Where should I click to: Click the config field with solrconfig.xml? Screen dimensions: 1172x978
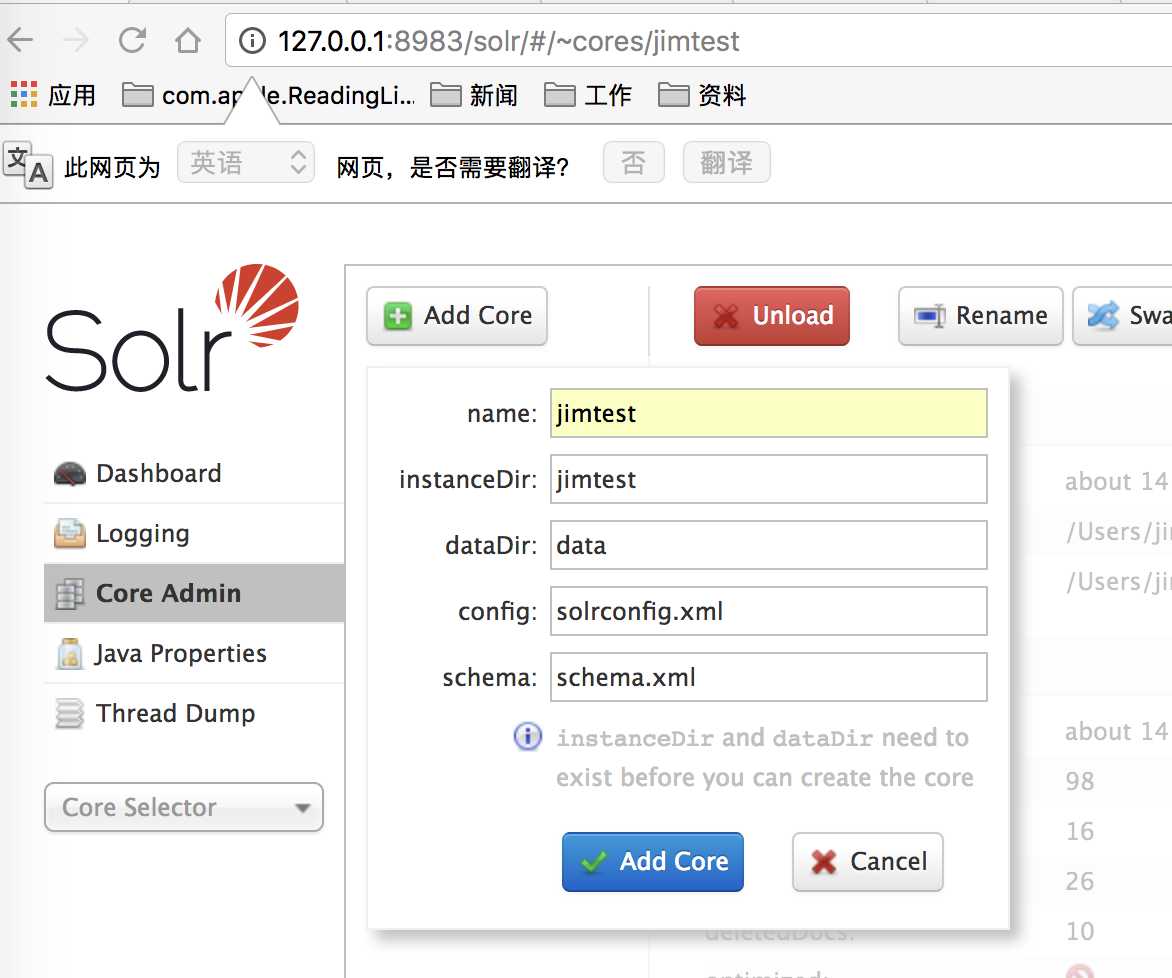click(x=769, y=611)
